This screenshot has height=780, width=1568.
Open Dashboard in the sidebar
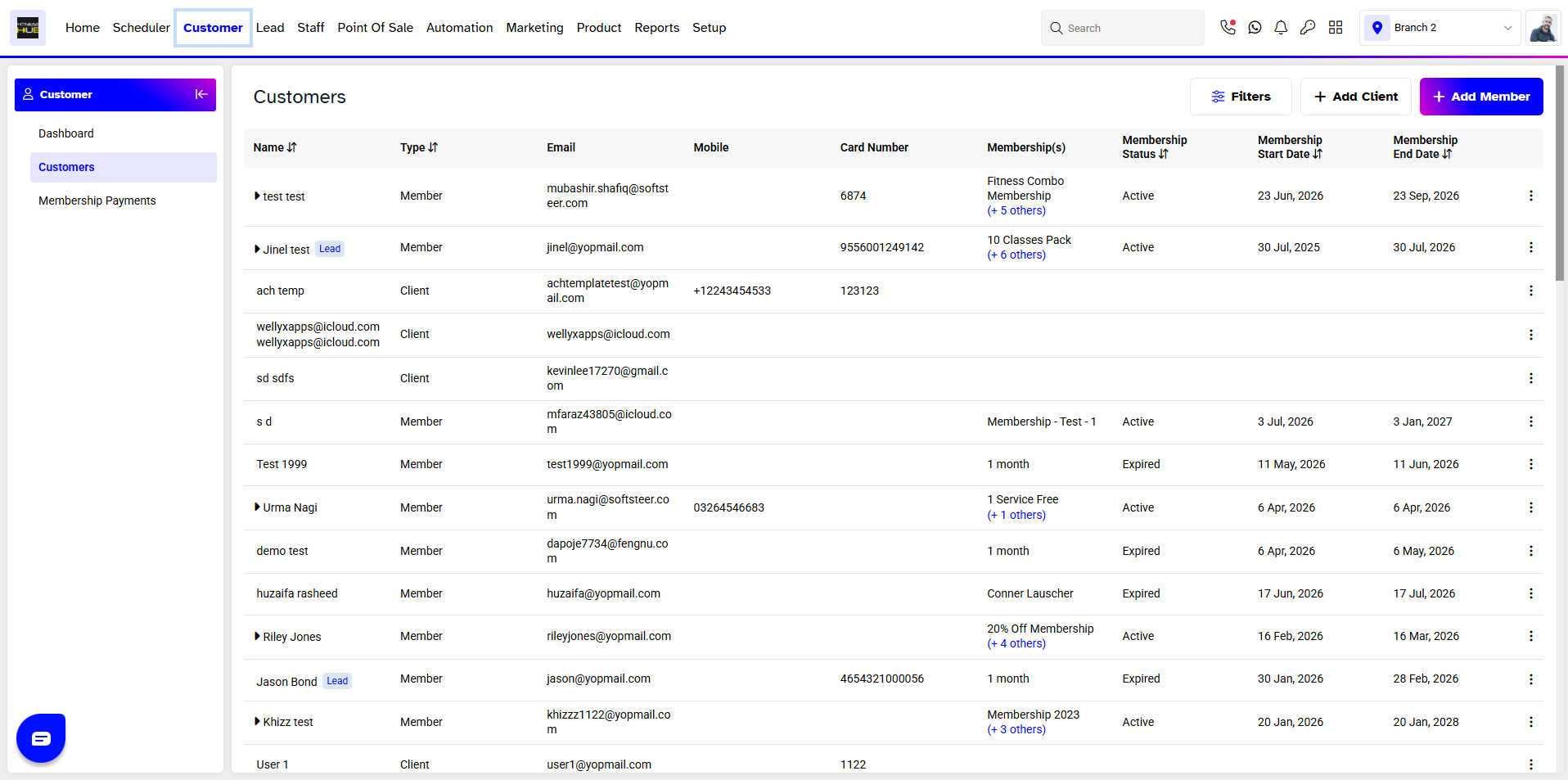[x=66, y=133]
